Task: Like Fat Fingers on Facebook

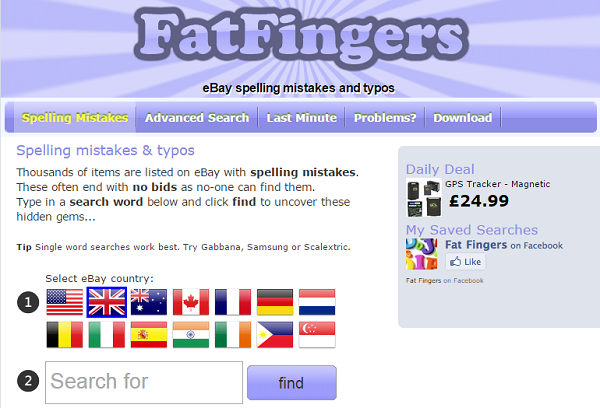Action: 466,262
